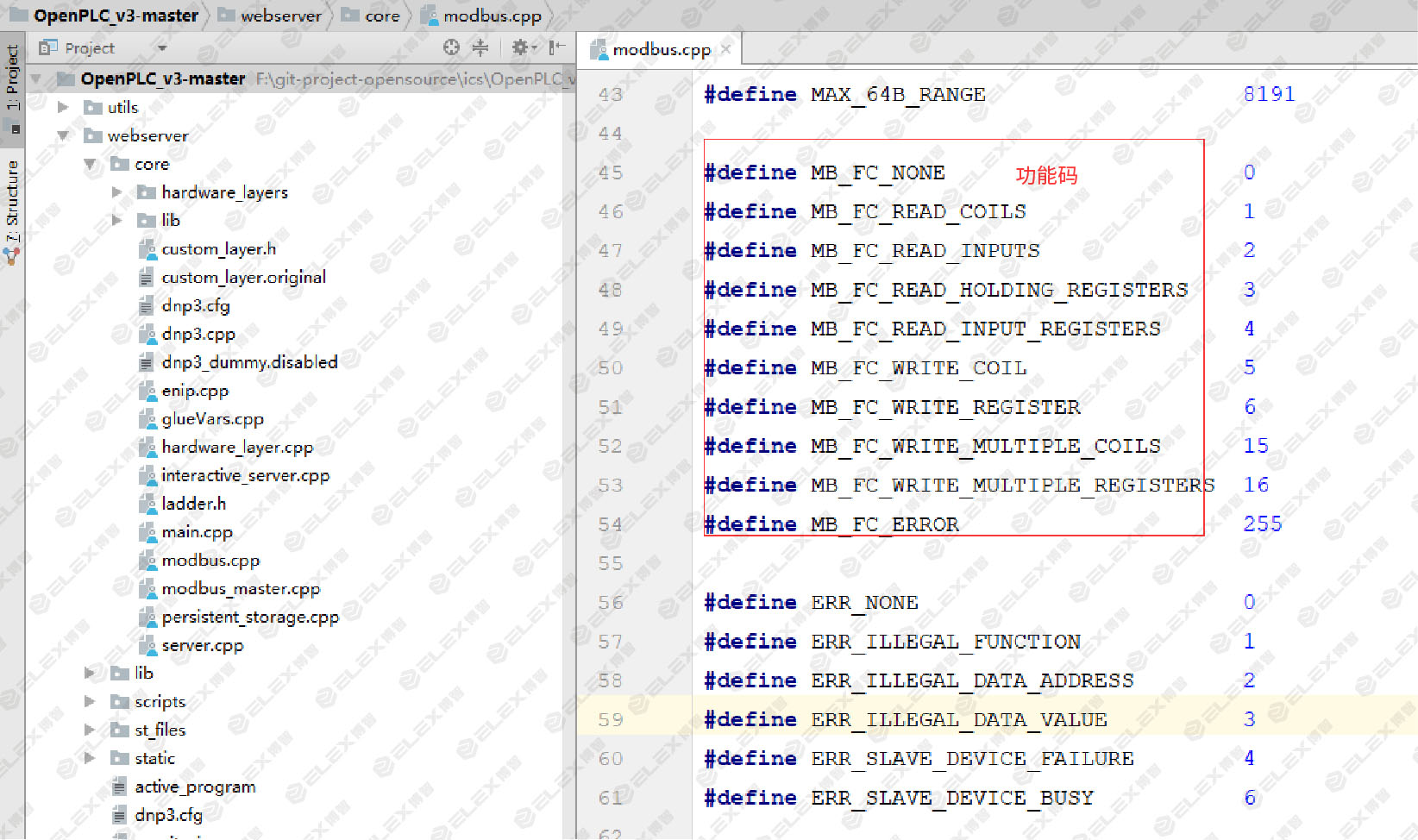Expand the scripts folder

pos(90,701)
